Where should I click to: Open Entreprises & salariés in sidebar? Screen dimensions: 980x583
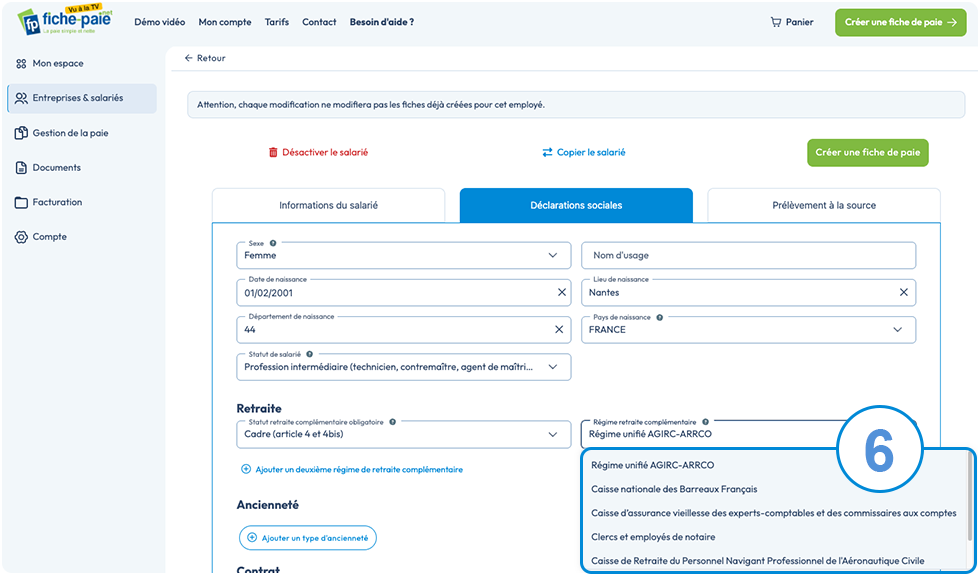[x=82, y=98]
